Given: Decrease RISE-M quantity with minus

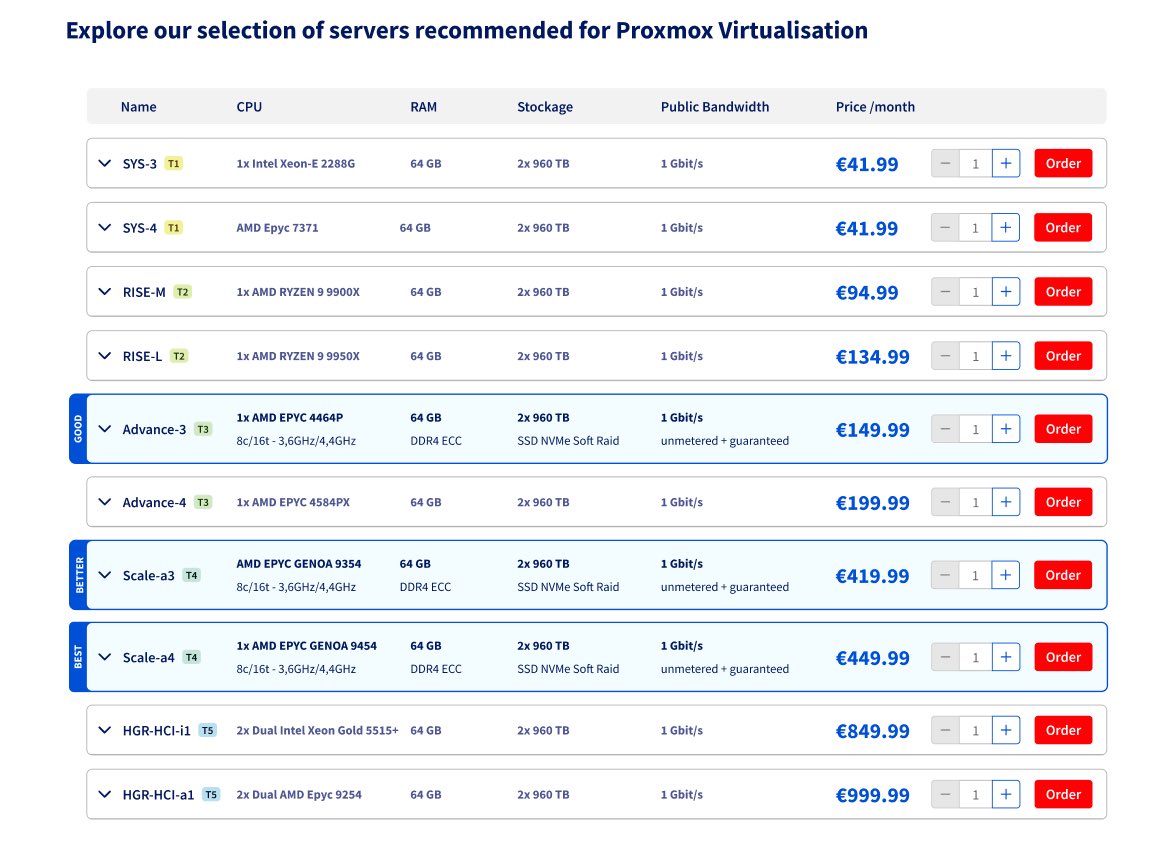Looking at the screenshot, I should (x=945, y=292).
